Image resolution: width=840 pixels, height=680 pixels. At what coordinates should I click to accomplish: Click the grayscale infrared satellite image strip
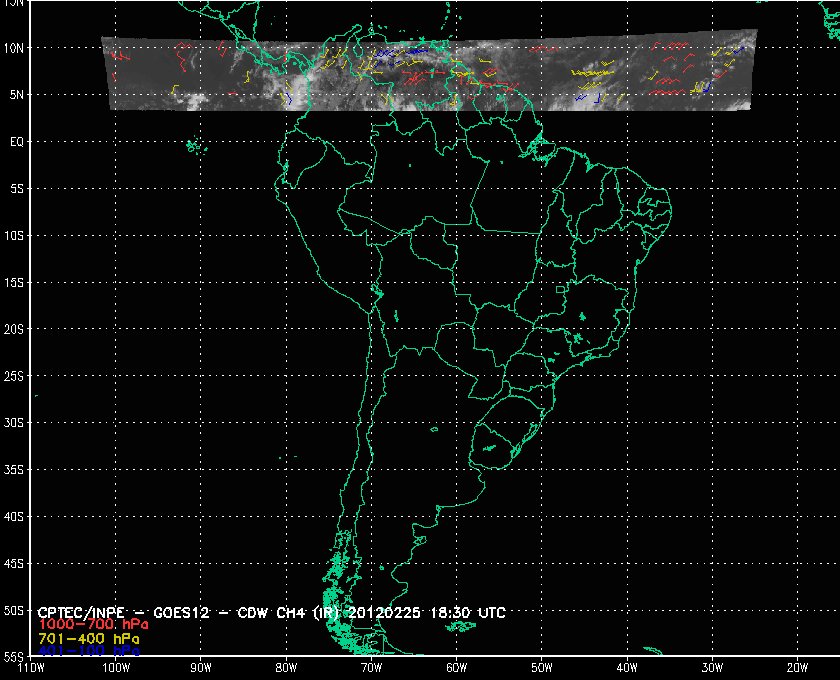click(430, 71)
